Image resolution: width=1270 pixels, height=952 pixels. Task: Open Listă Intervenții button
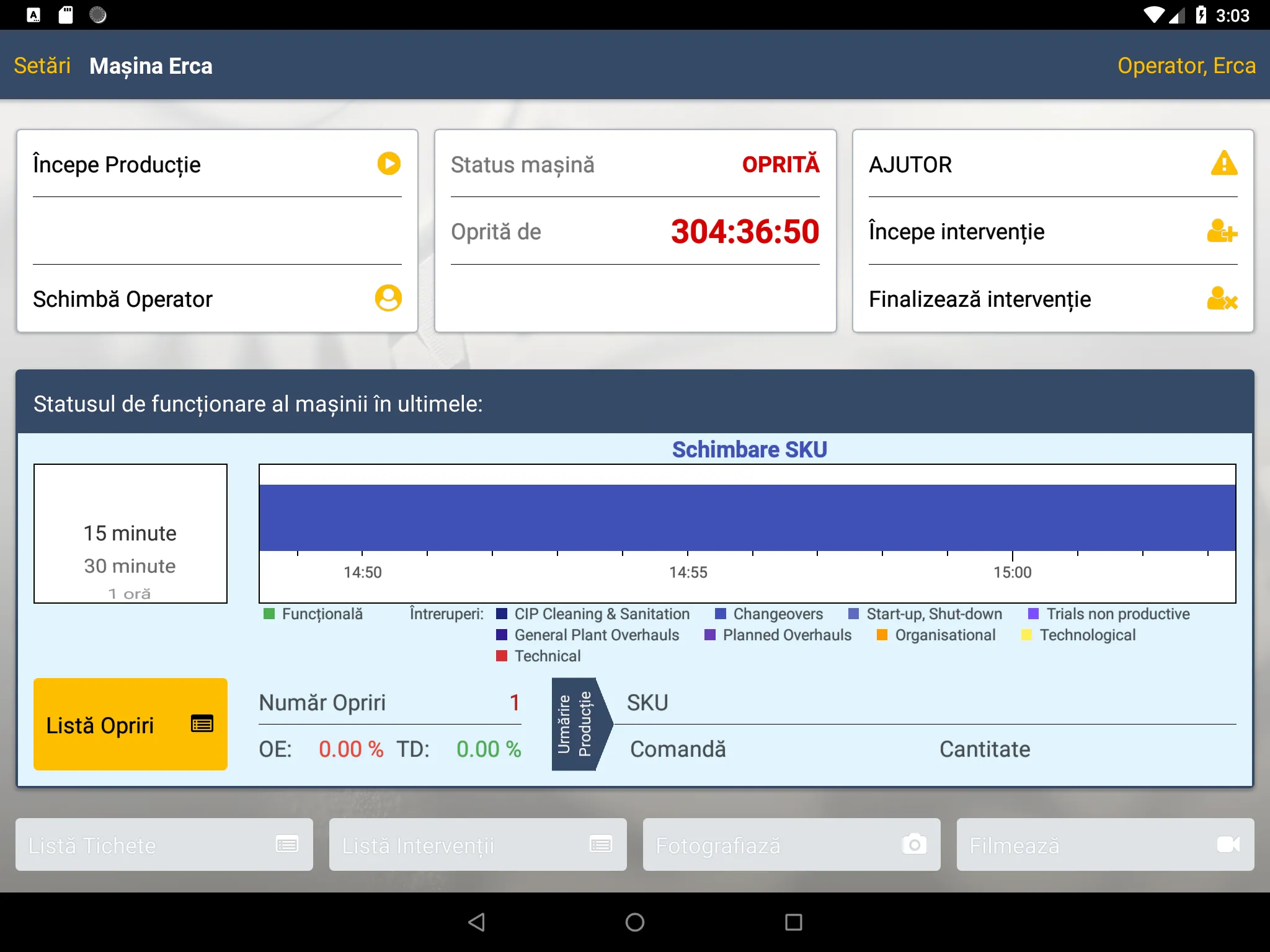tap(478, 844)
